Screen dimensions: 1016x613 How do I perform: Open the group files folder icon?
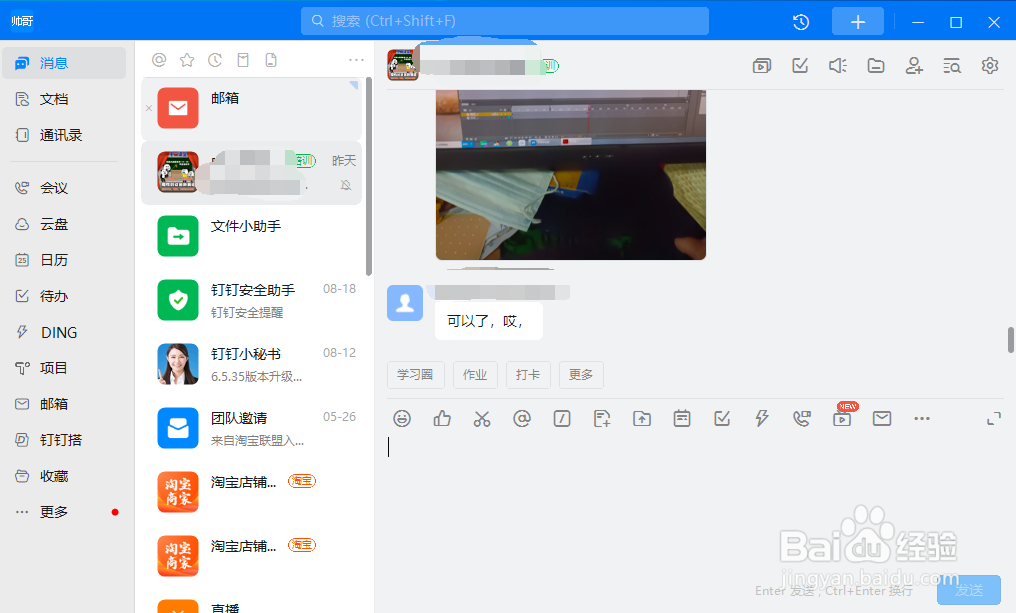(876, 65)
